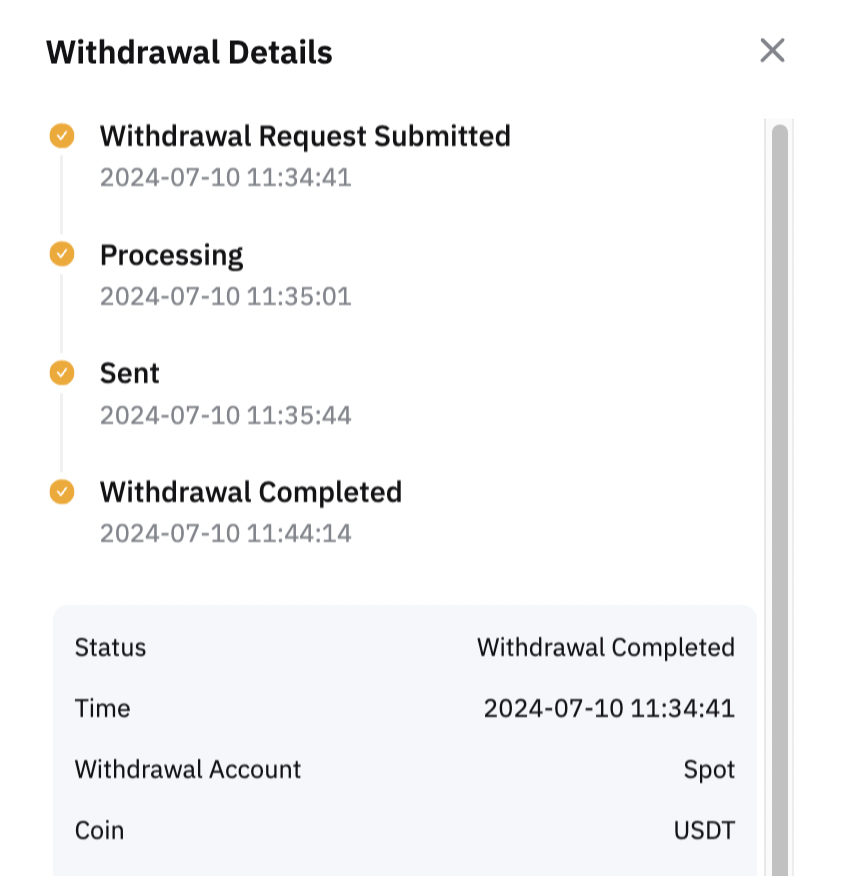844x876 pixels.
Task: Click the Withdrawal Account value Spot
Action: click(709, 770)
